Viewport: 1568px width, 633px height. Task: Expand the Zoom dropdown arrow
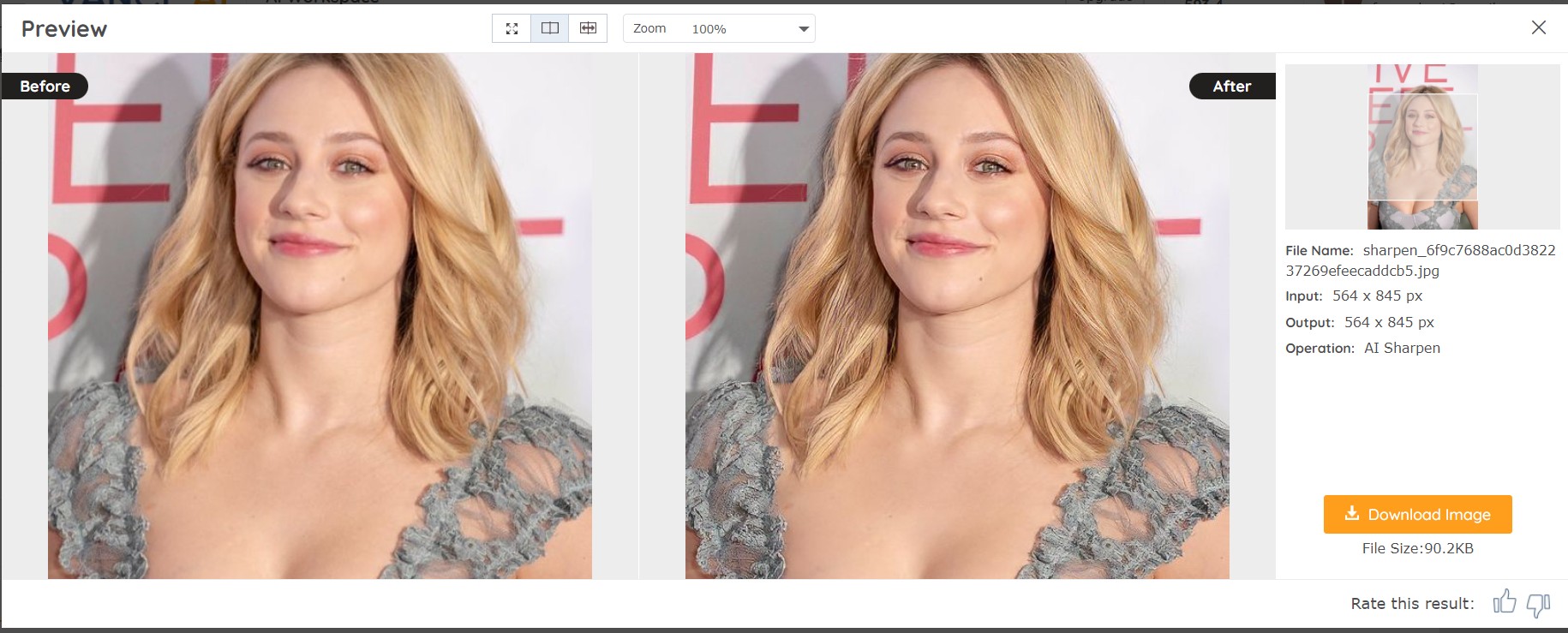[803, 29]
